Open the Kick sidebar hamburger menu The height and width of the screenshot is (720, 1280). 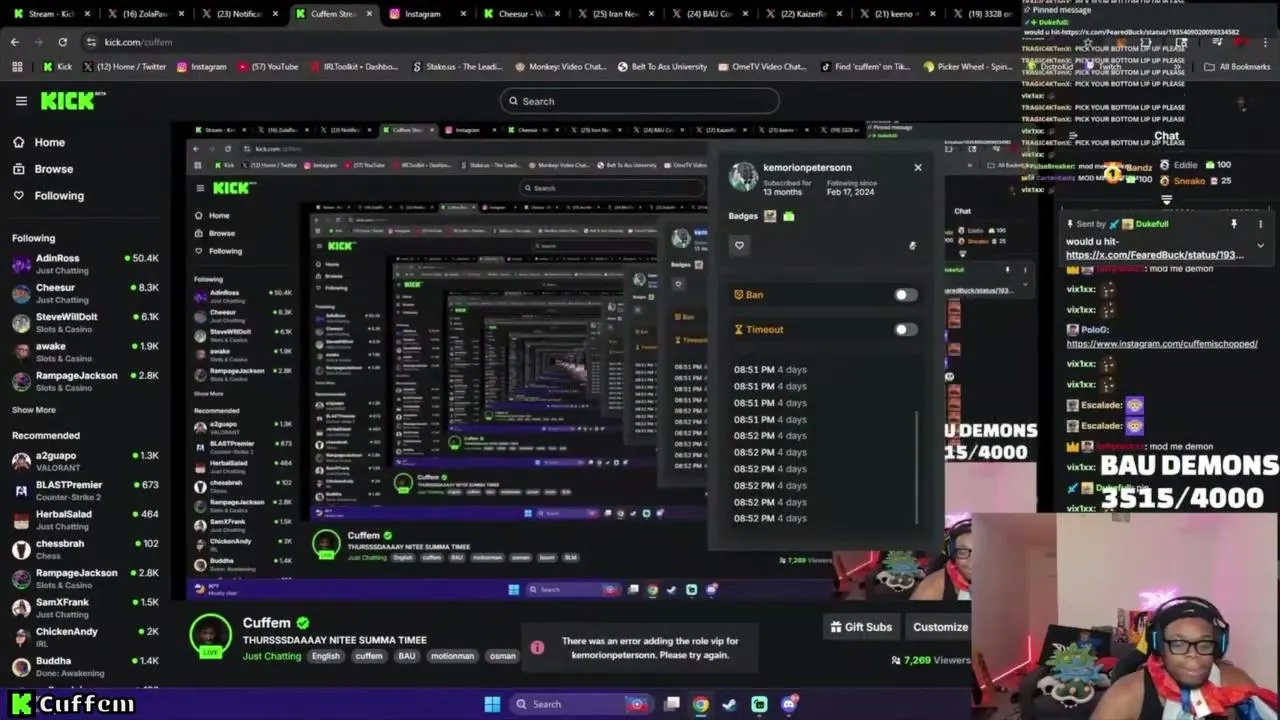21,101
